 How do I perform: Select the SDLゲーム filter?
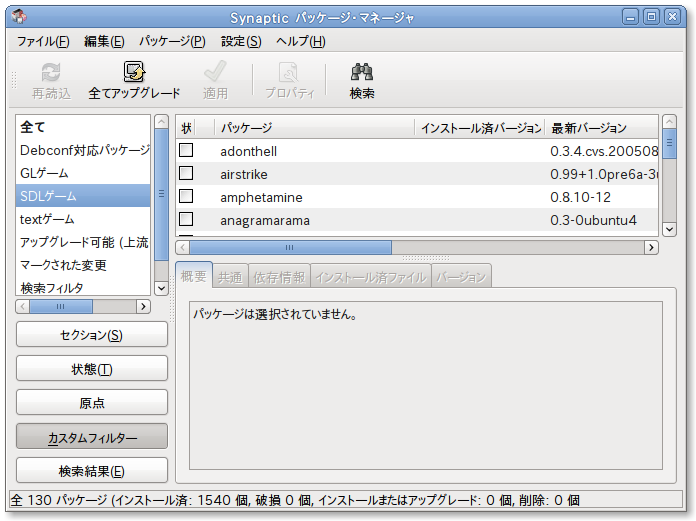(83, 196)
